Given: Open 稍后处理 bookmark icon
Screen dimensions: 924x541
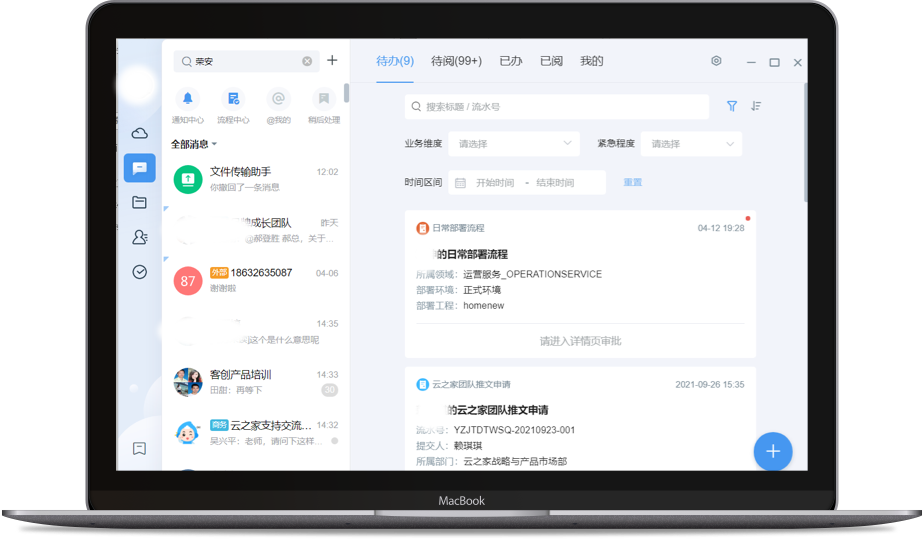Looking at the screenshot, I should pos(324,98).
